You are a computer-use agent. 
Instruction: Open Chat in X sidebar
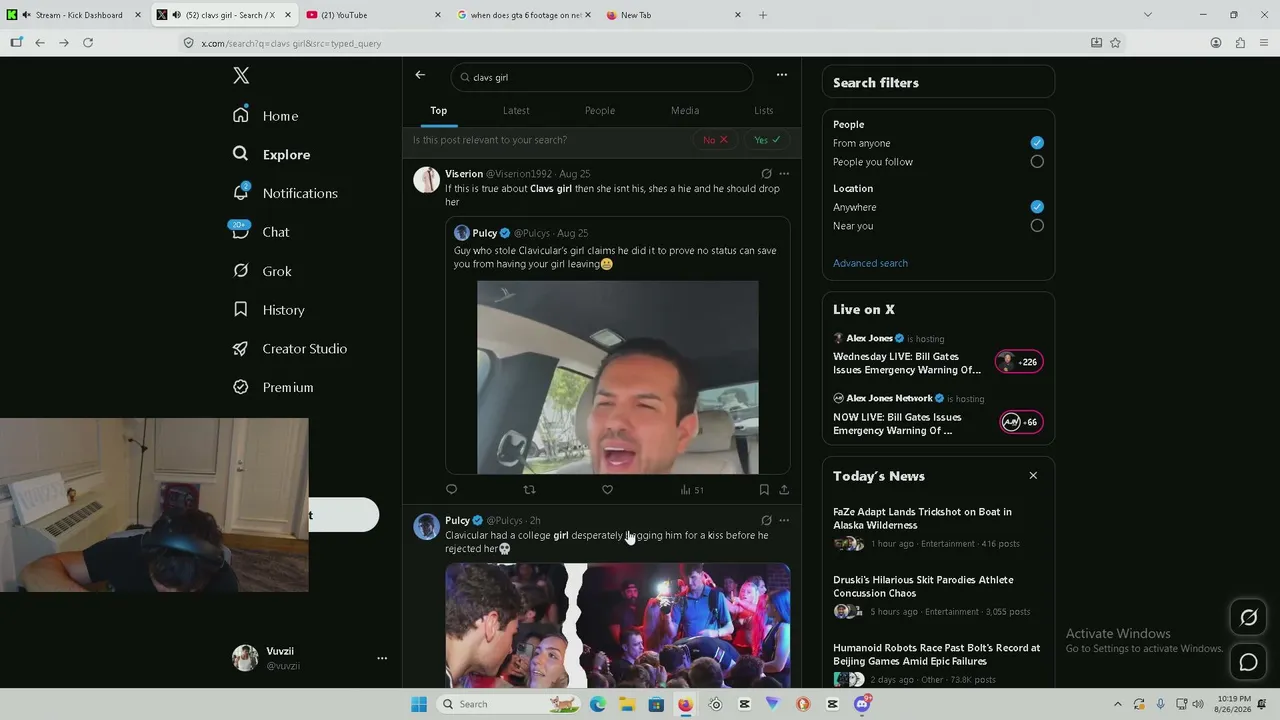[261, 232]
